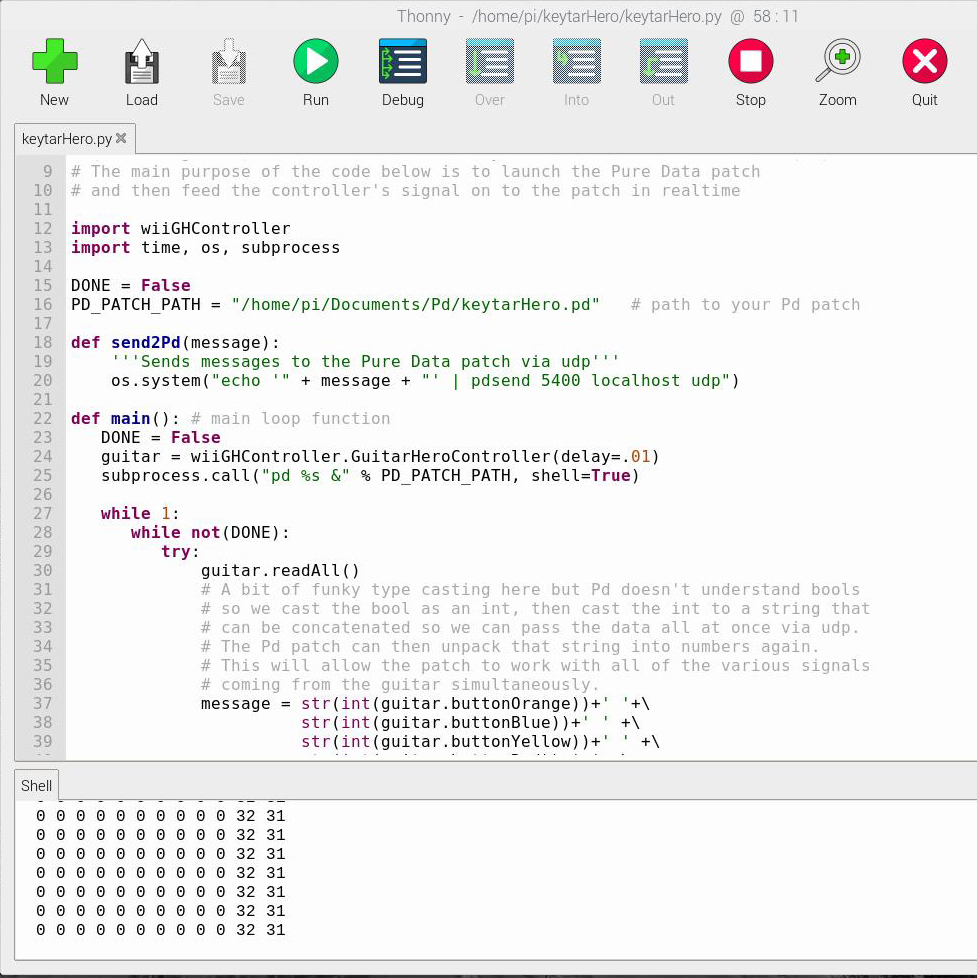977x978 pixels.
Task: Click 'guitar.readAll()' on line 30
Action: tap(280, 571)
